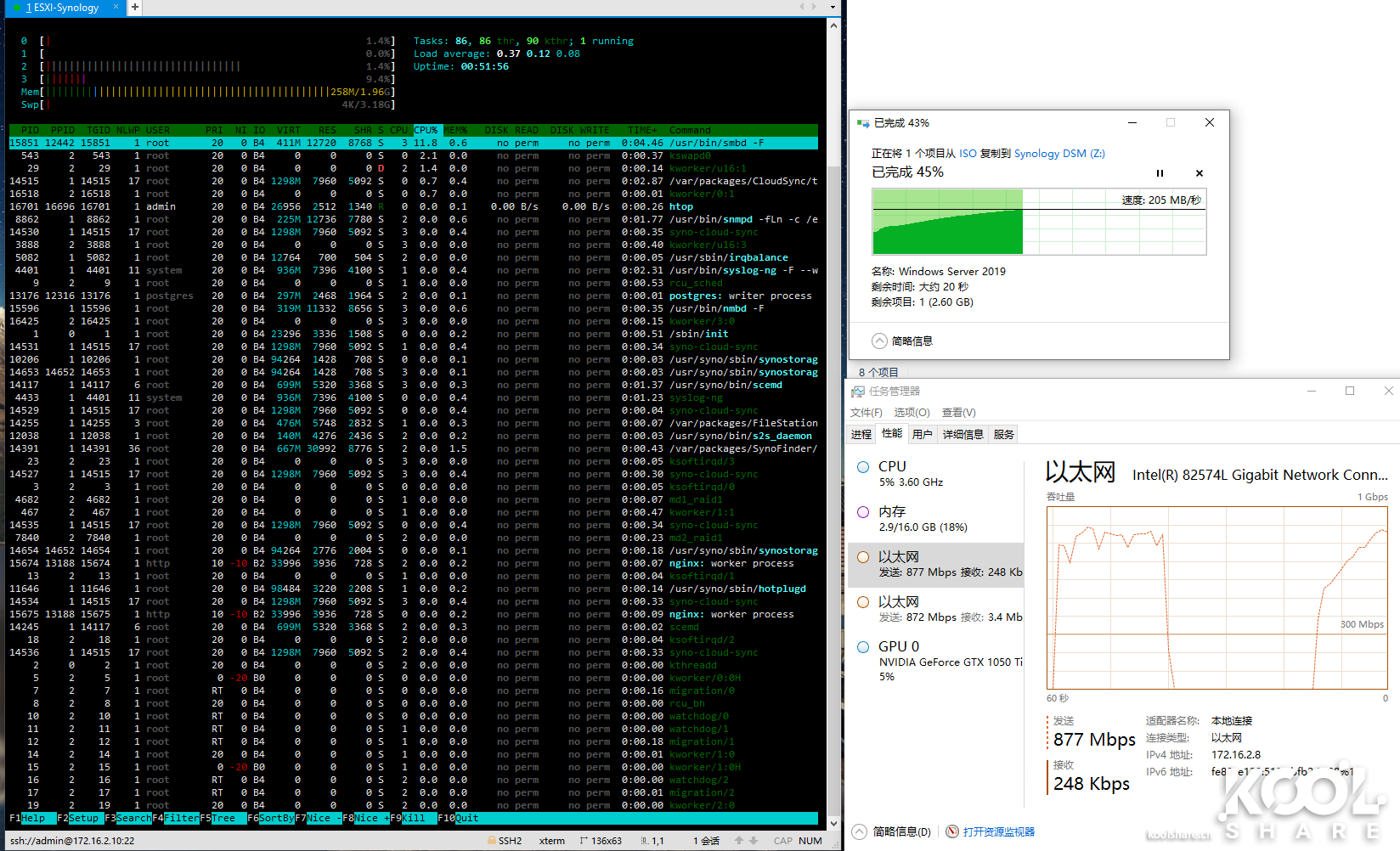Click htop F4 Filter function
The height and width of the screenshot is (851, 1400).
pyautogui.click(x=176, y=818)
